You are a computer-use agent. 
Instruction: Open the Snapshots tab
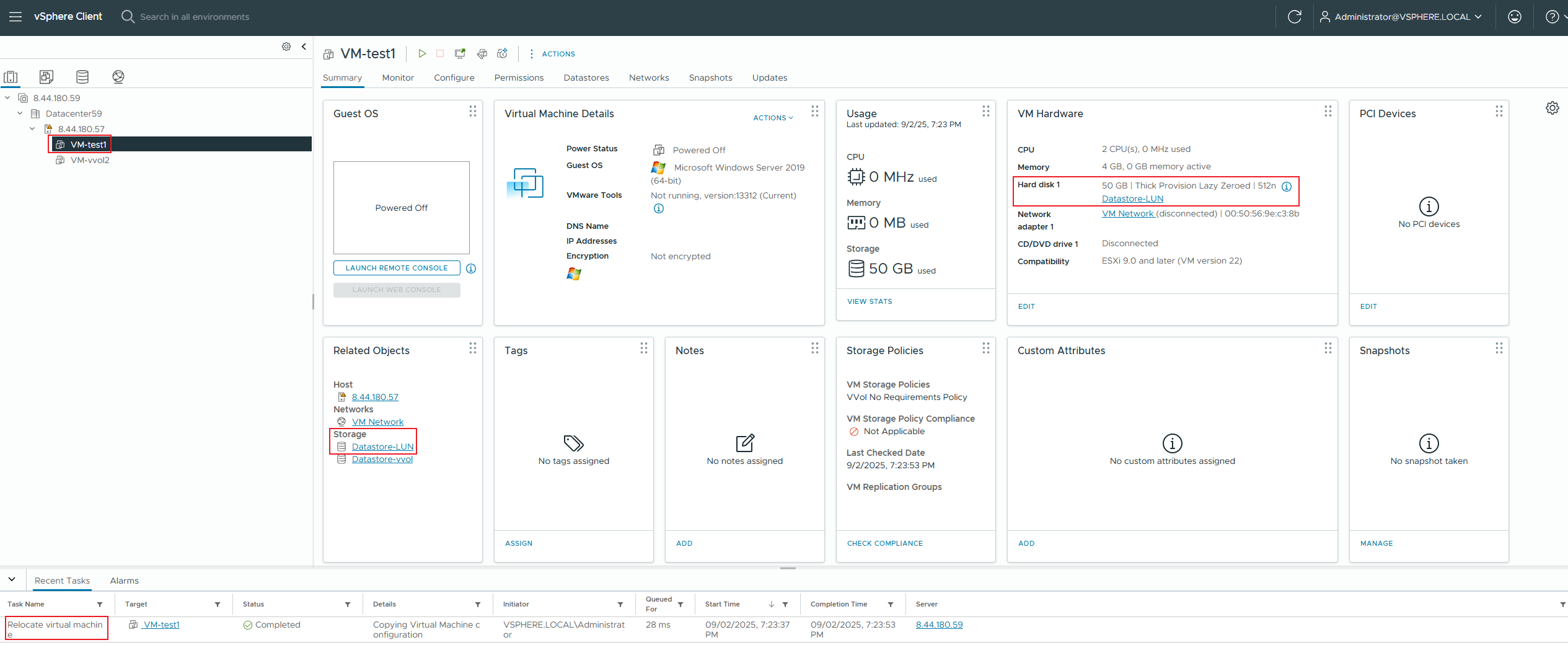click(710, 78)
